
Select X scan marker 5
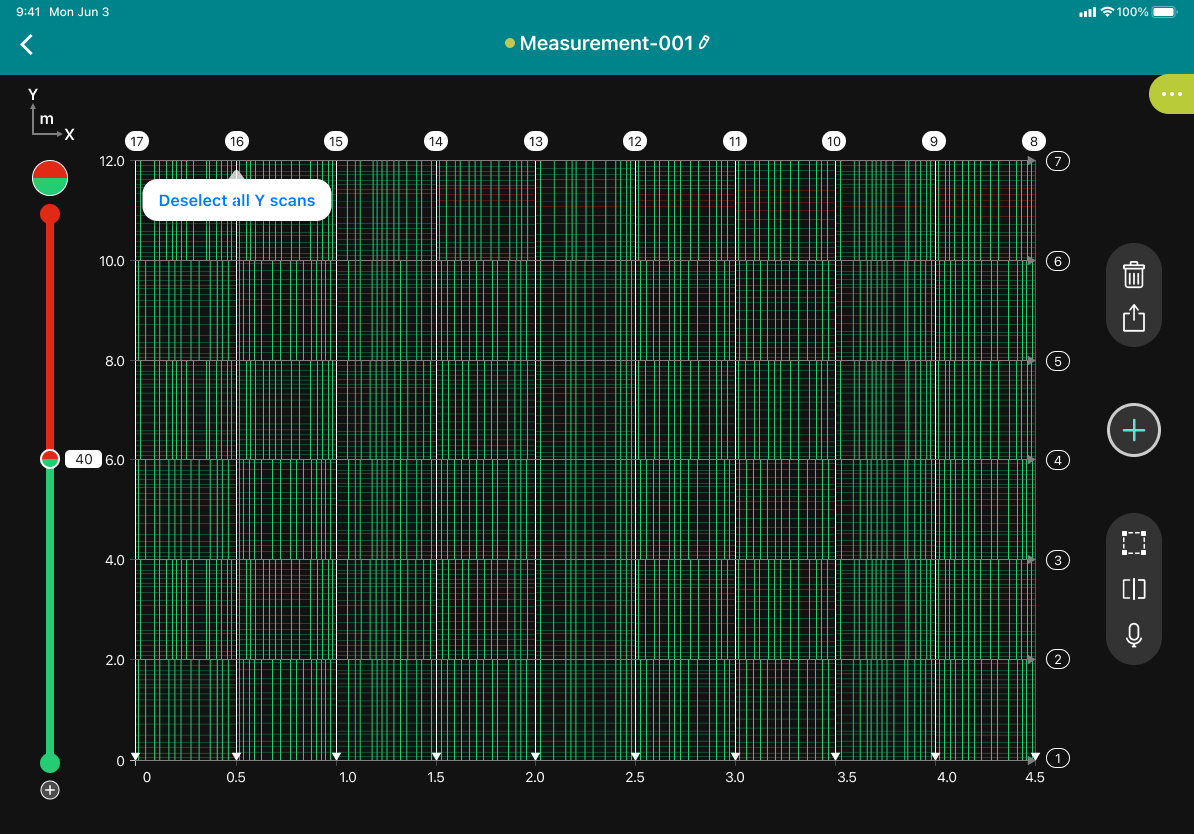(1058, 361)
